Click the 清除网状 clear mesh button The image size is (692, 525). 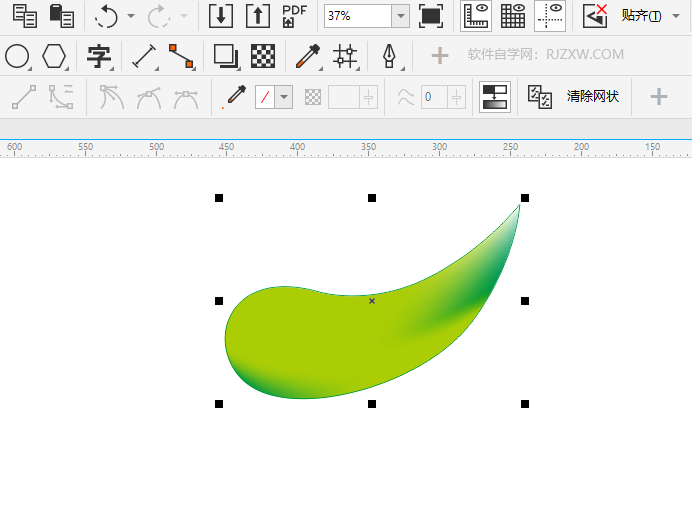pos(592,97)
